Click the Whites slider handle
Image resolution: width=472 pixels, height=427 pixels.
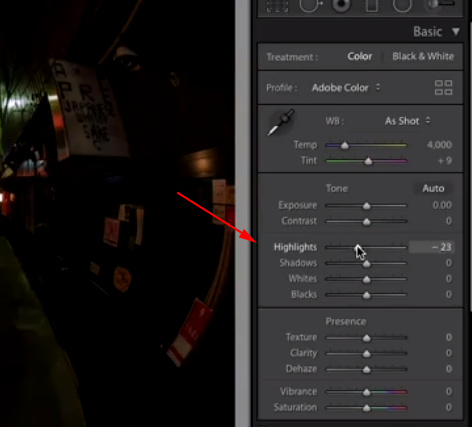tap(366, 279)
